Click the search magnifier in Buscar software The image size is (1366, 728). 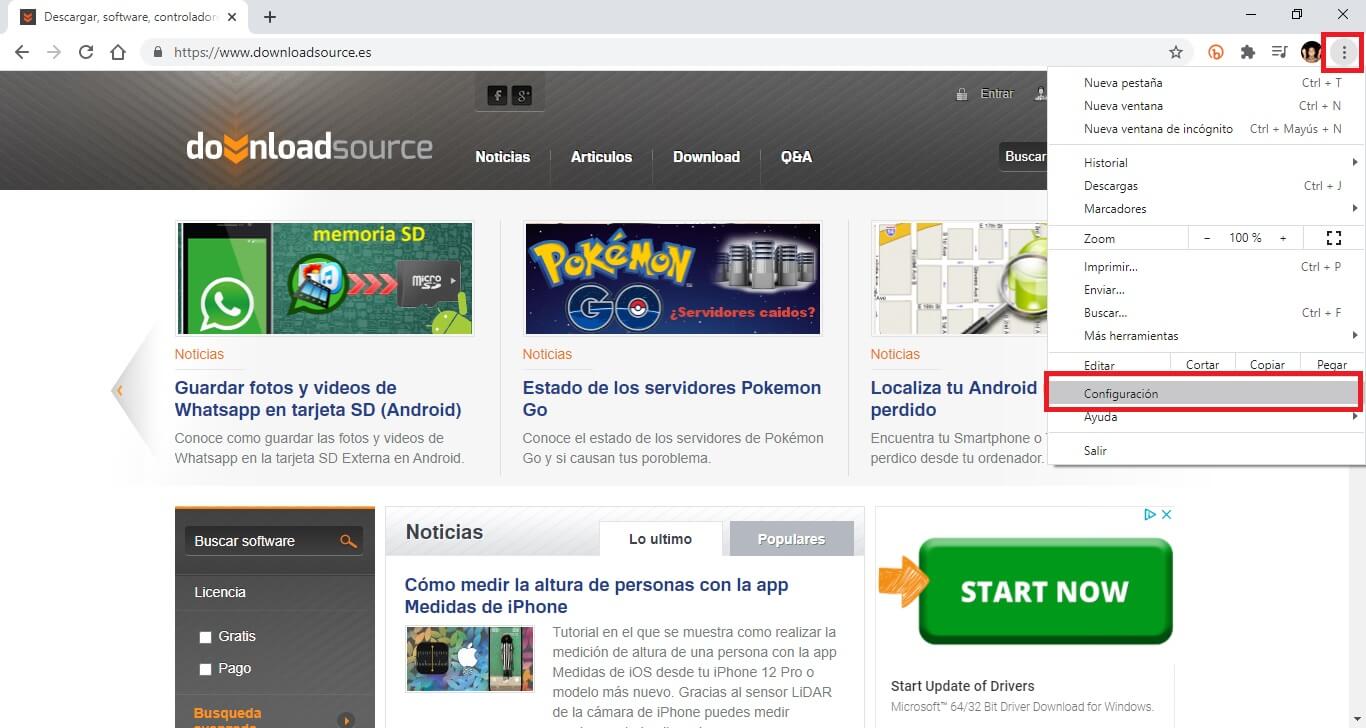click(x=348, y=541)
